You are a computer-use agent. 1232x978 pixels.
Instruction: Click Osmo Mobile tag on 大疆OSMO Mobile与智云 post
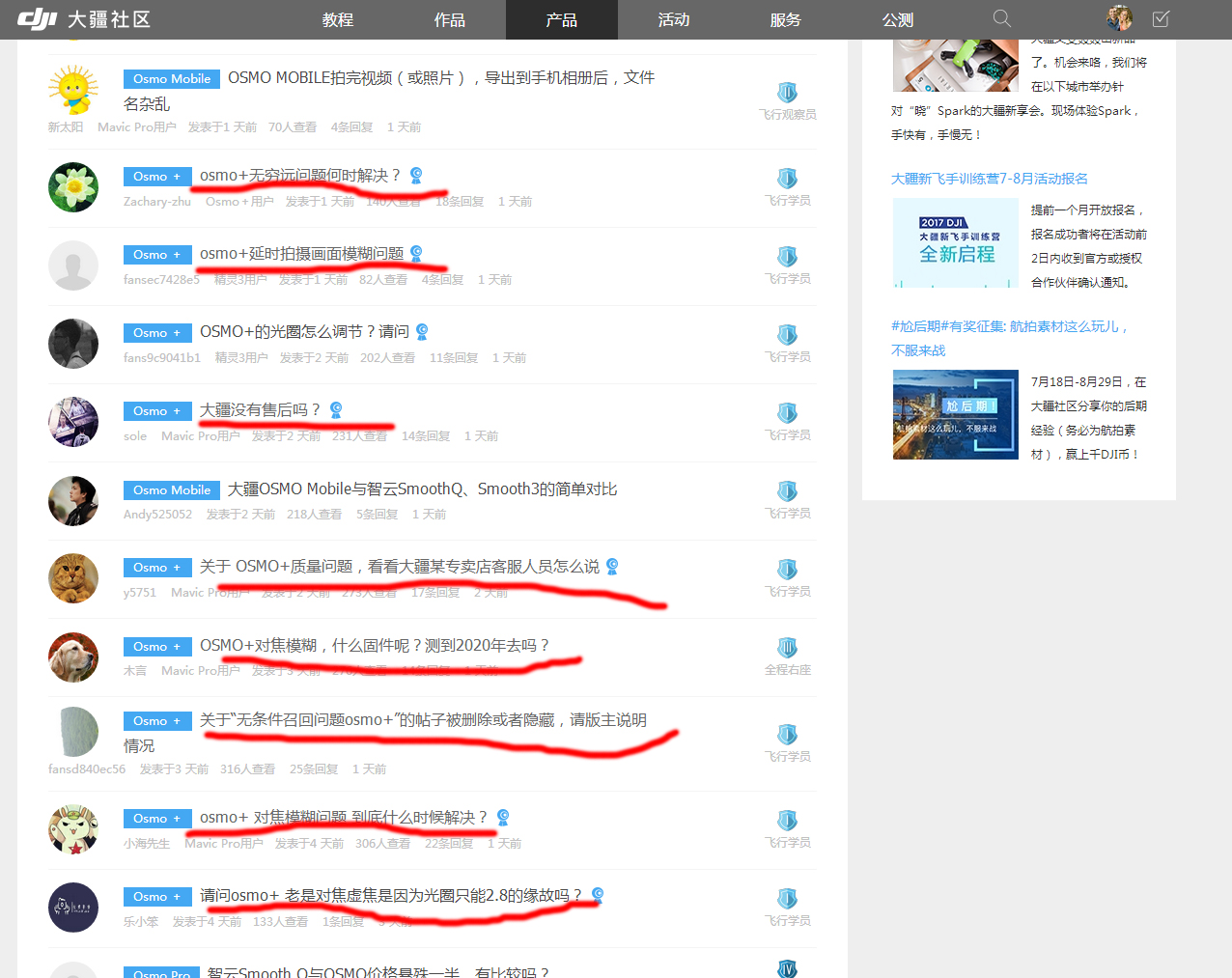[x=172, y=490]
